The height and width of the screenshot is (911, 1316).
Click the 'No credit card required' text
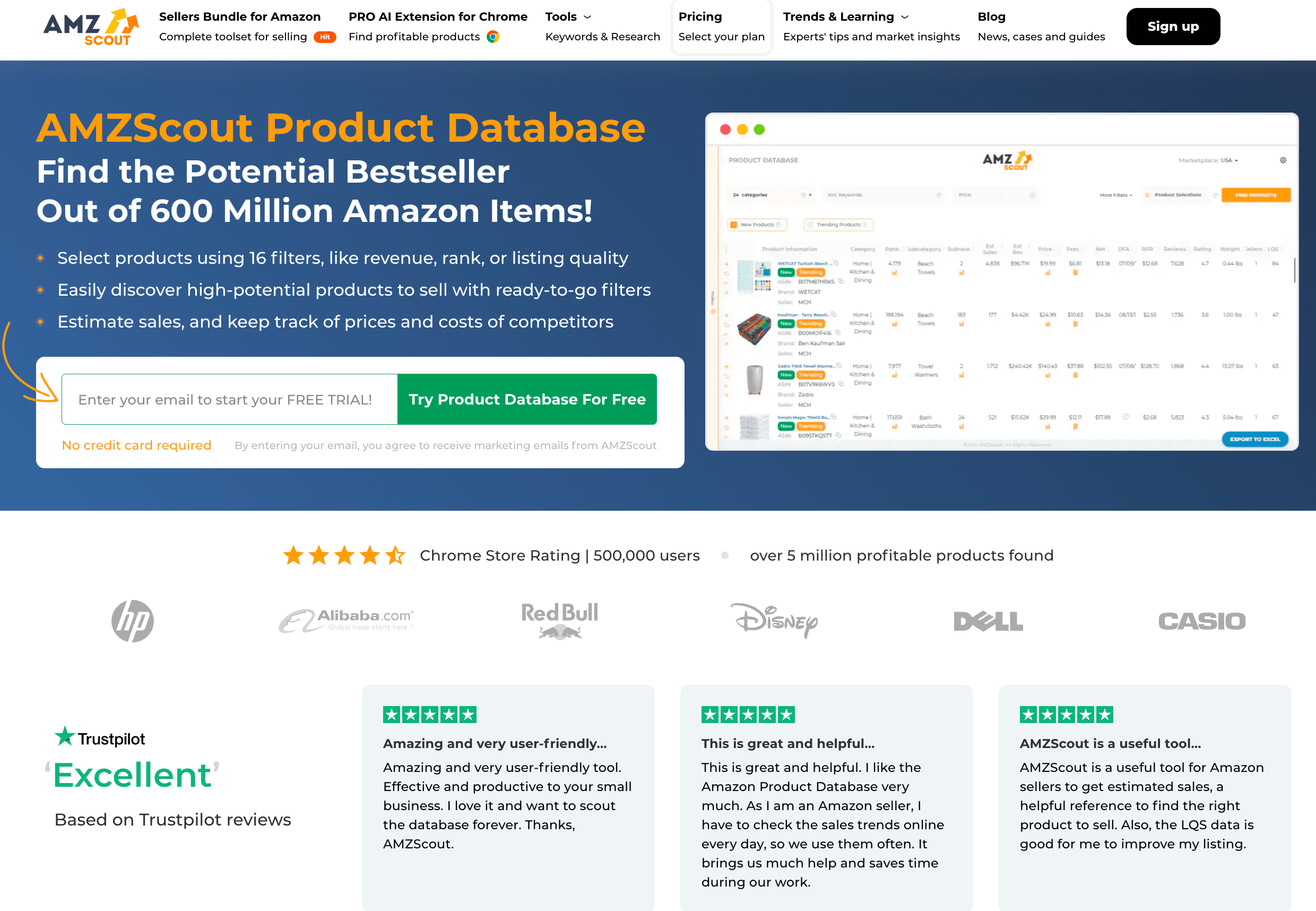coord(136,445)
